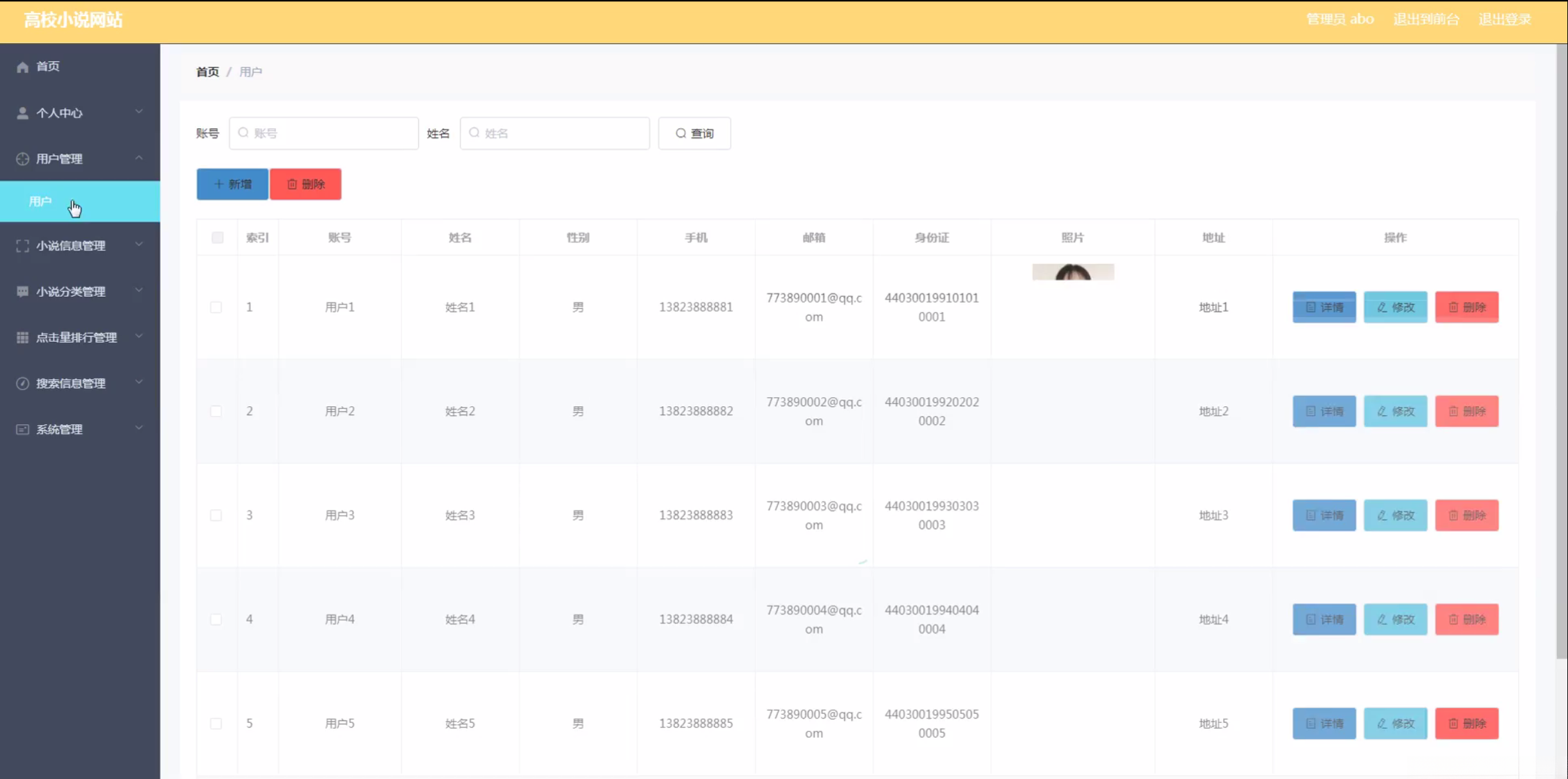Screen dimensions: 1568x779
Task: Click the 搜索信息管理 compass icon
Action: [23, 384]
